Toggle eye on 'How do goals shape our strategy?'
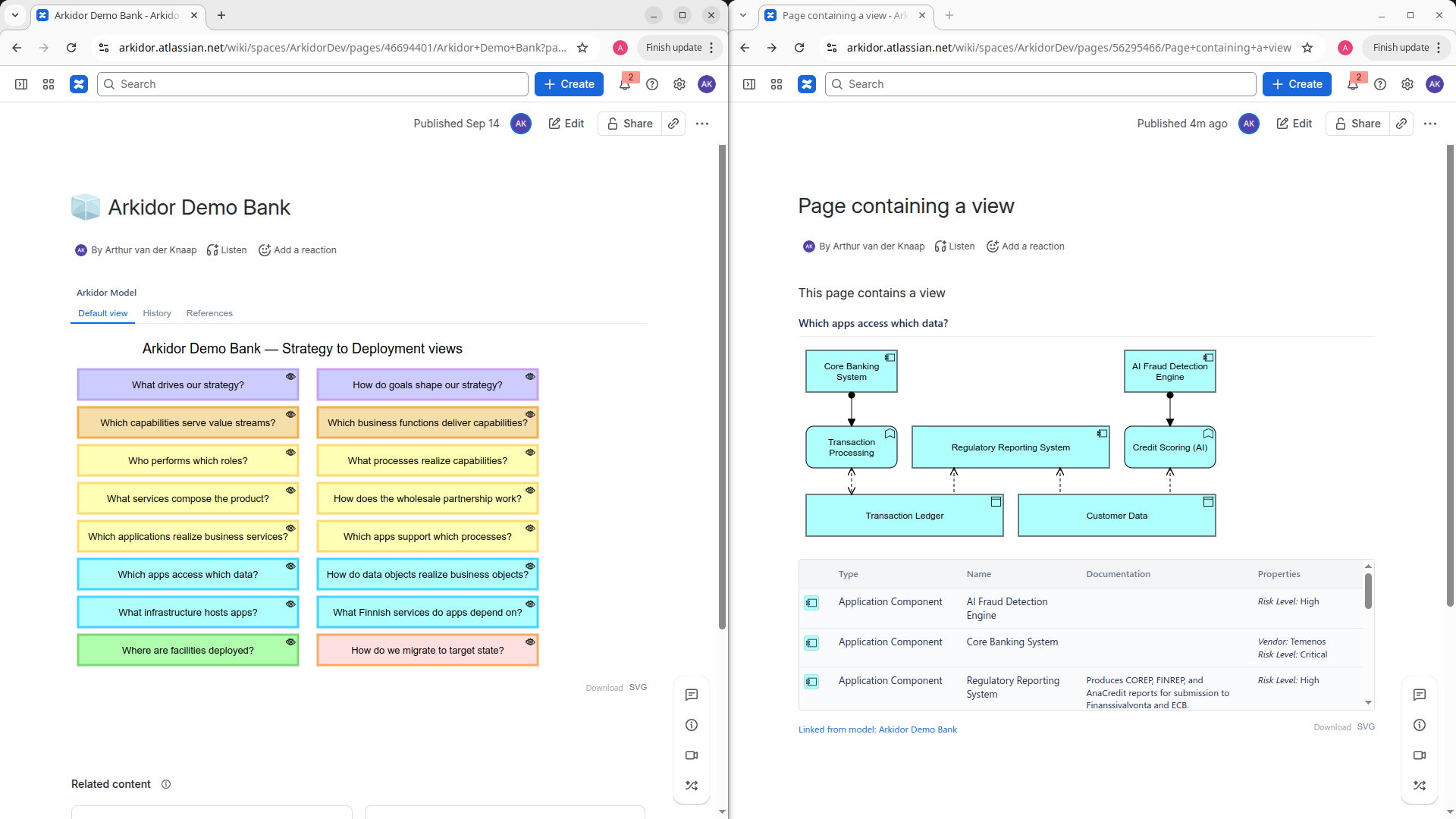 coord(530,377)
